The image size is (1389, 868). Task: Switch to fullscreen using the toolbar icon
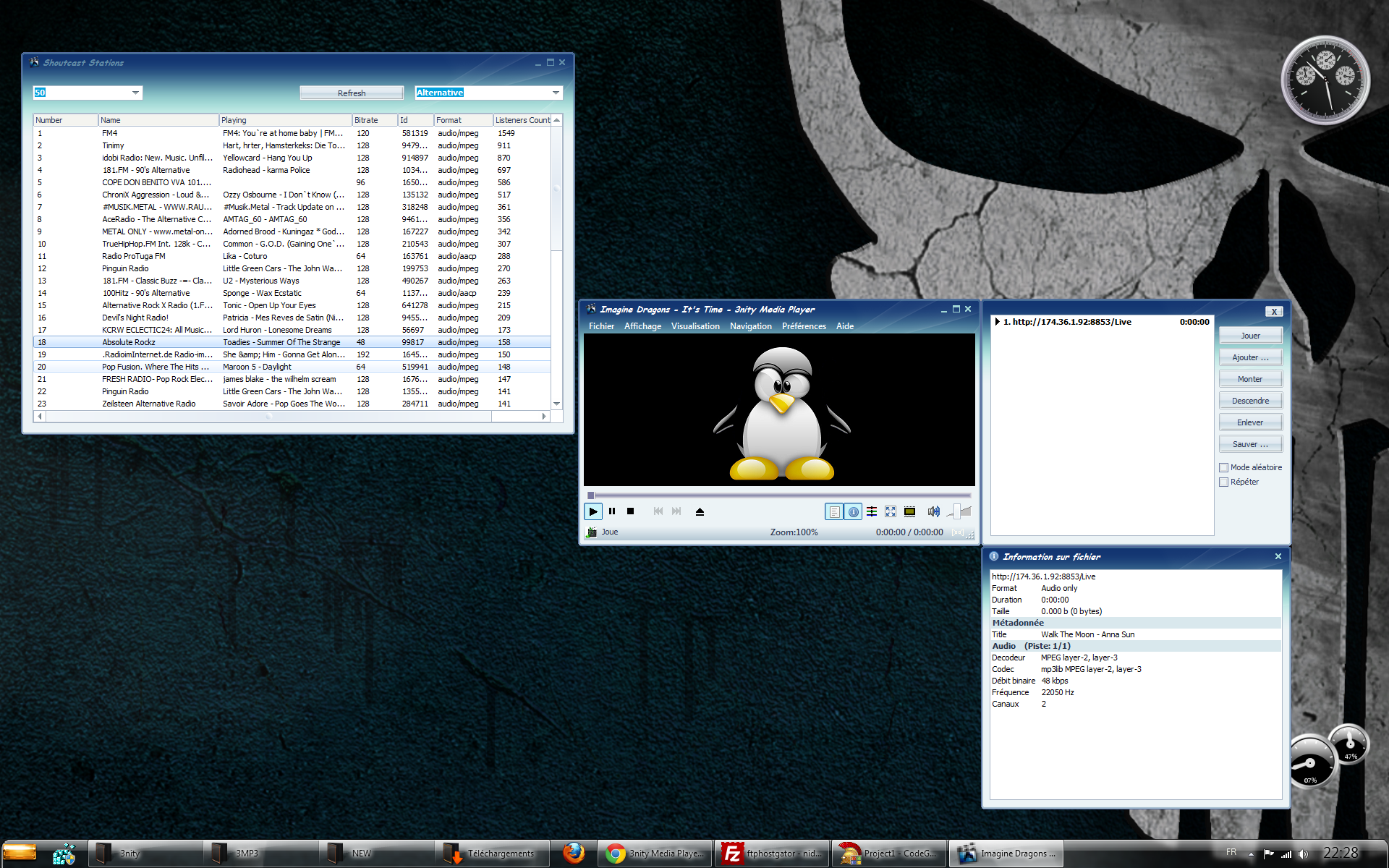point(891,511)
